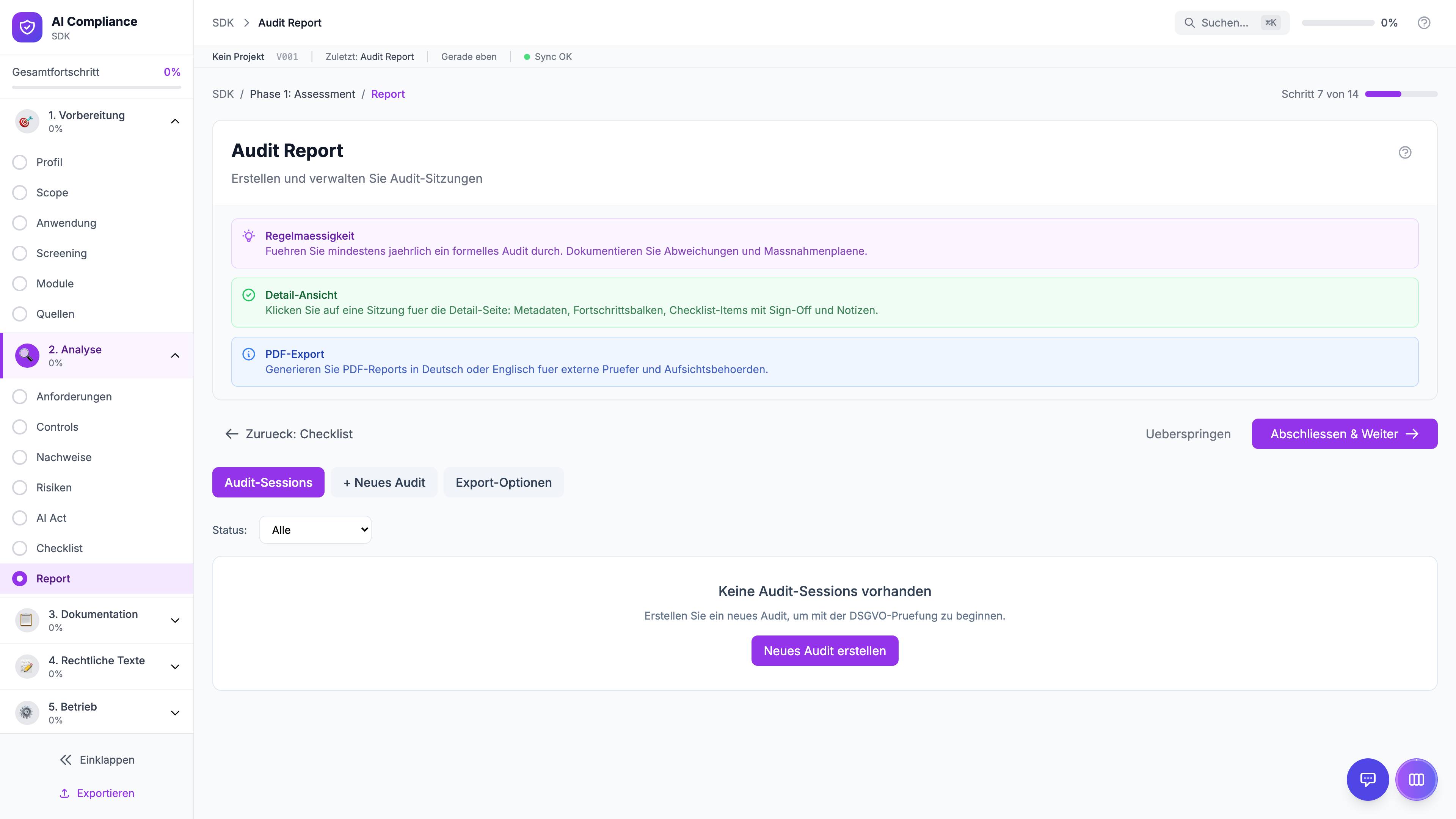Image resolution: width=1456 pixels, height=819 pixels.
Task: Collapse the Vorbereitung section chevron
Action: click(175, 121)
